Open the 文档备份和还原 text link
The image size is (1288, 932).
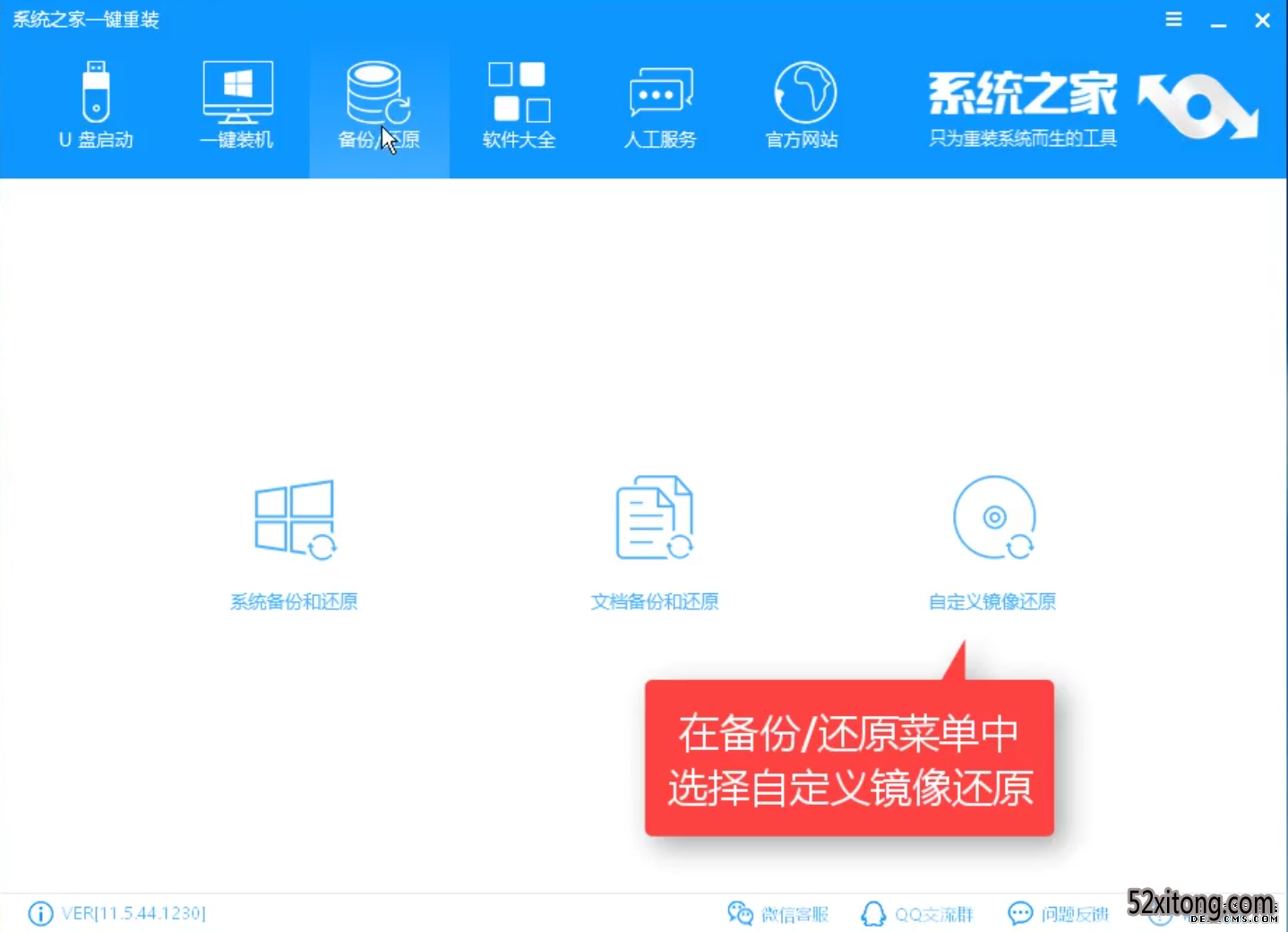(655, 601)
